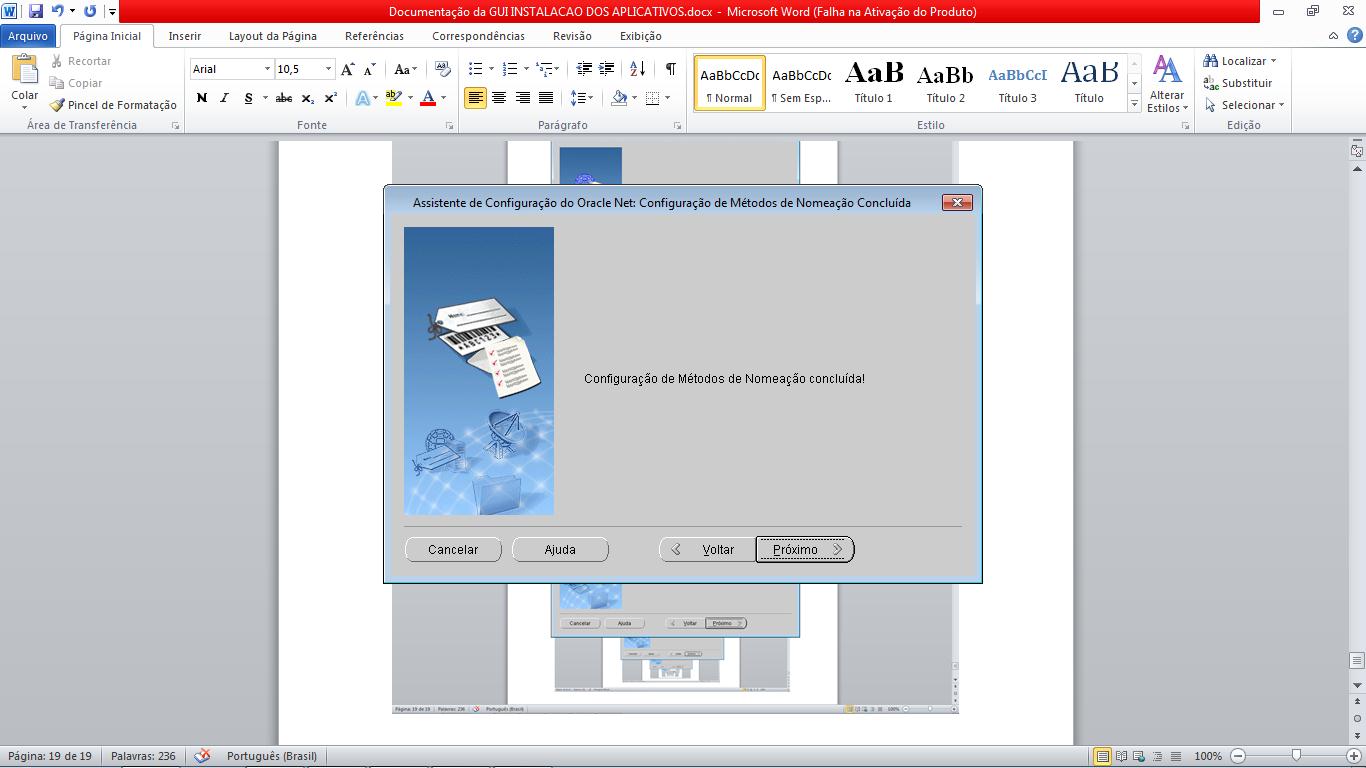Toggle italic formatting
1366x768 pixels.
[222, 98]
